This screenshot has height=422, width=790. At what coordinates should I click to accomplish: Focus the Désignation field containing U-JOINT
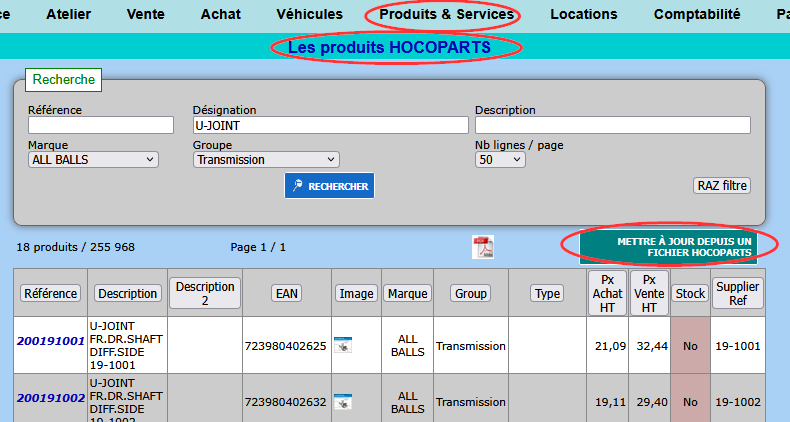coord(331,125)
